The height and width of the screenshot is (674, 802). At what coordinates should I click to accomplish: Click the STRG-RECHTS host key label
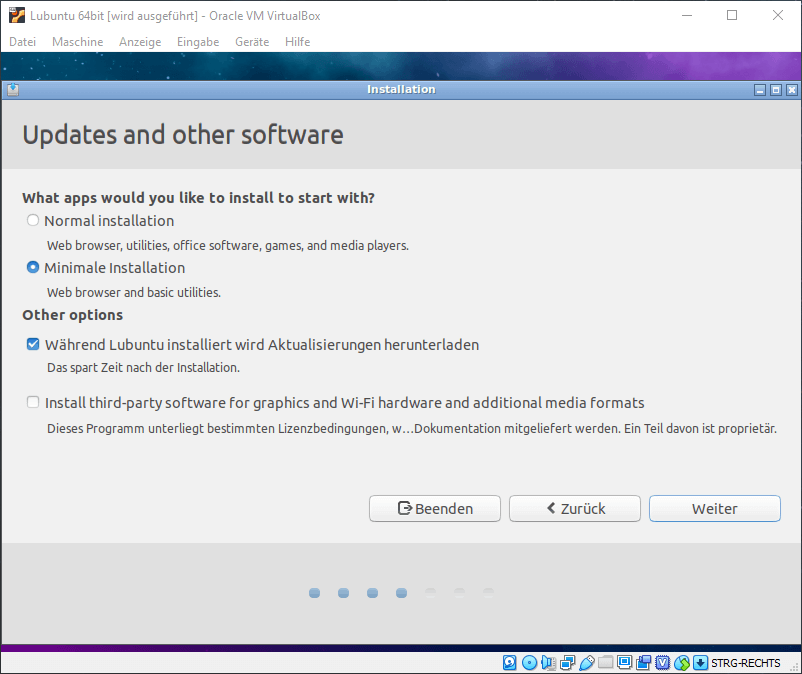746,663
